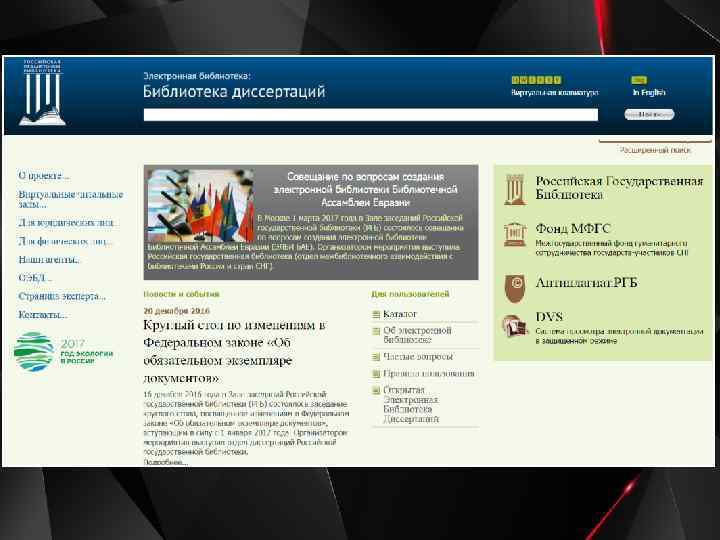This screenshot has width=720, height=540.
Task: Open the Об электронной библиотеке link
Action: (417, 335)
